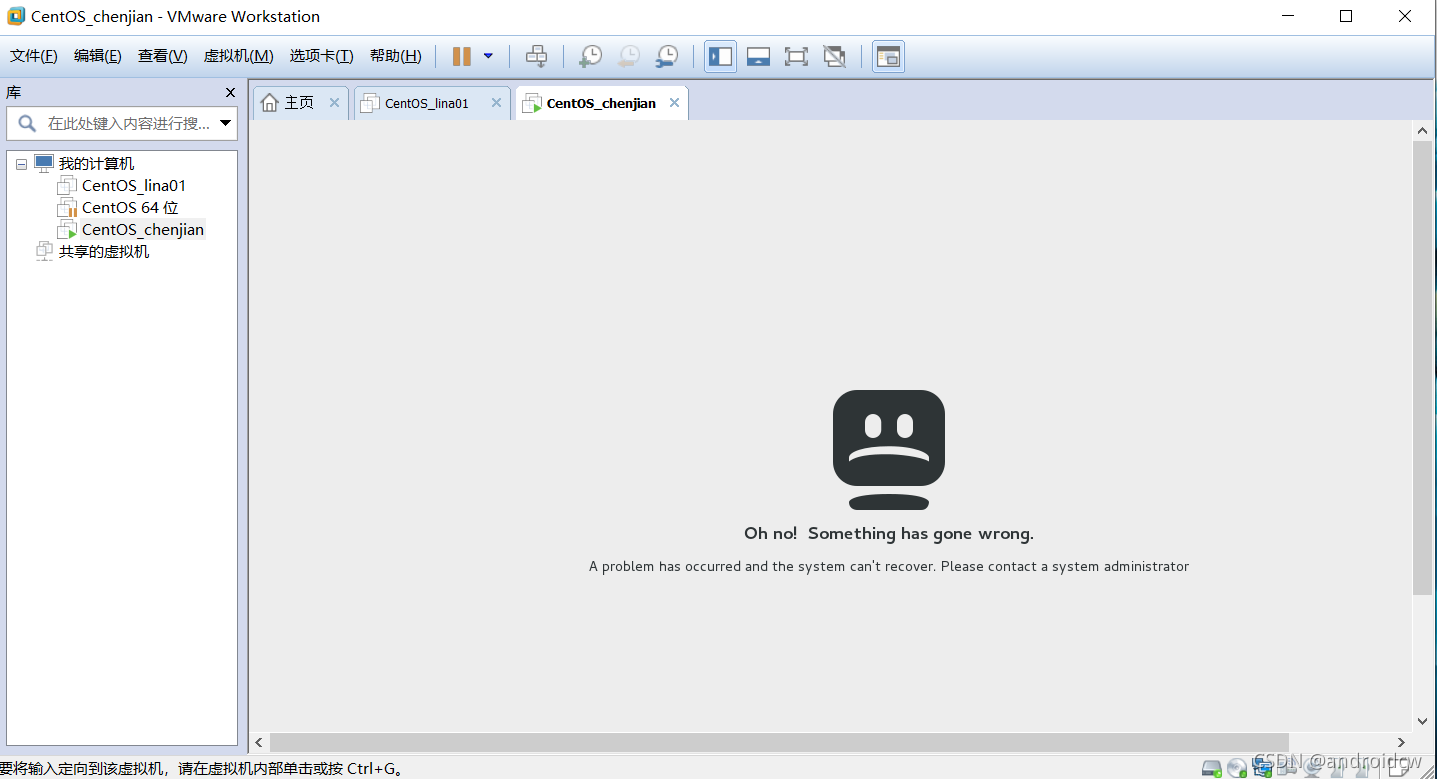Click the VMware icon in the title bar
1437x779 pixels.
(16, 16)
